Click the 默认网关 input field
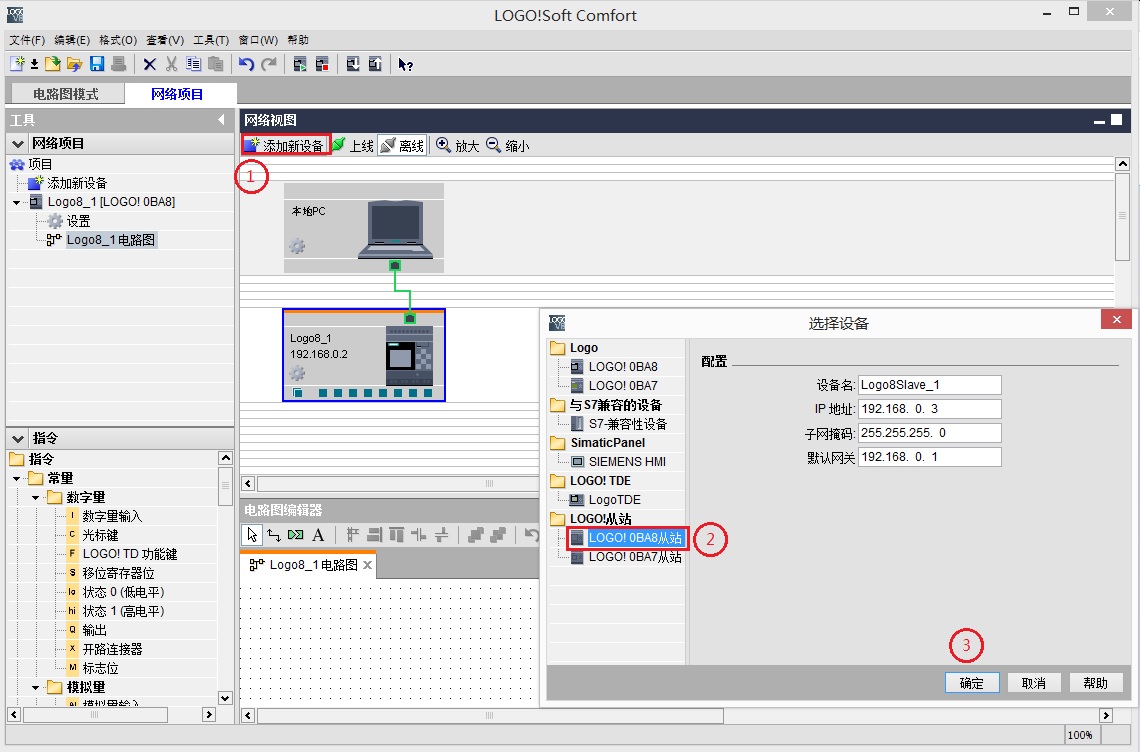1140x752 pixels. [930, 457]
